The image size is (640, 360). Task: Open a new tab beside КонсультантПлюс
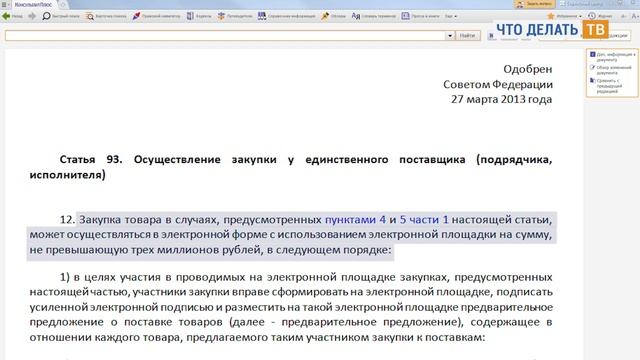pos(63,4)
